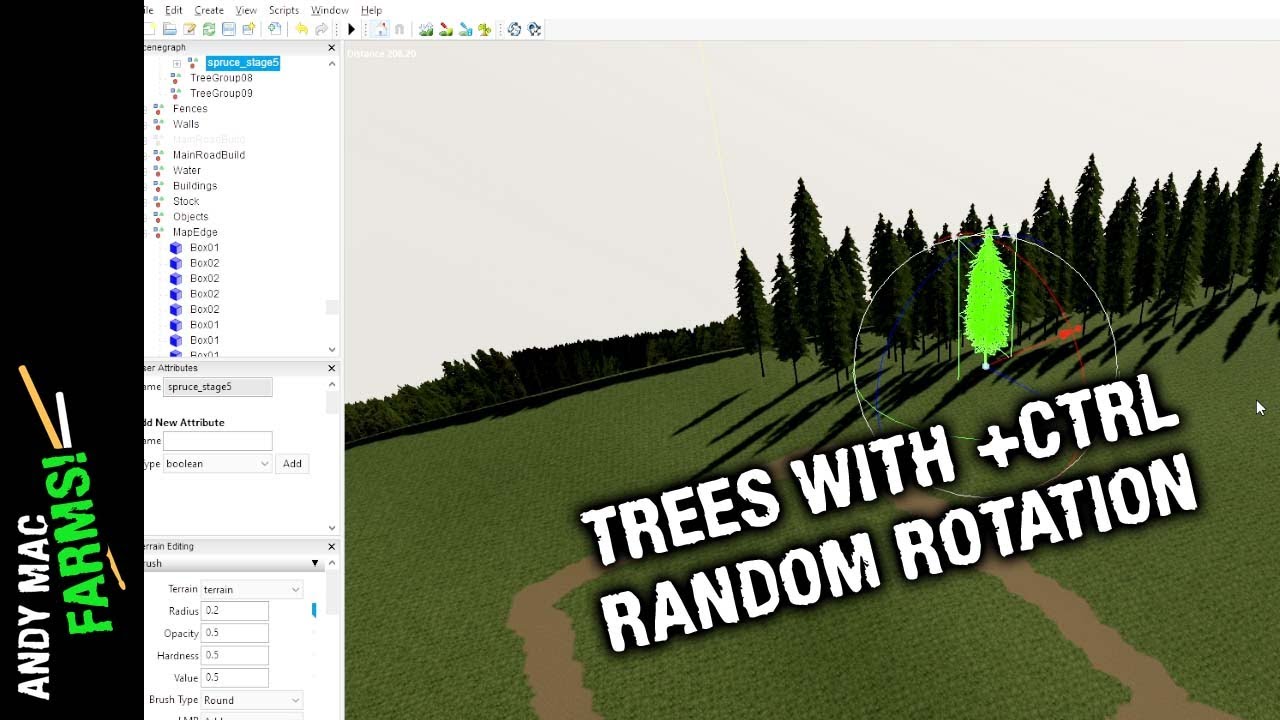Open the Edit menu
Image resolution: width=1280 pixels, height=720 pixels.
pos(174,10)
